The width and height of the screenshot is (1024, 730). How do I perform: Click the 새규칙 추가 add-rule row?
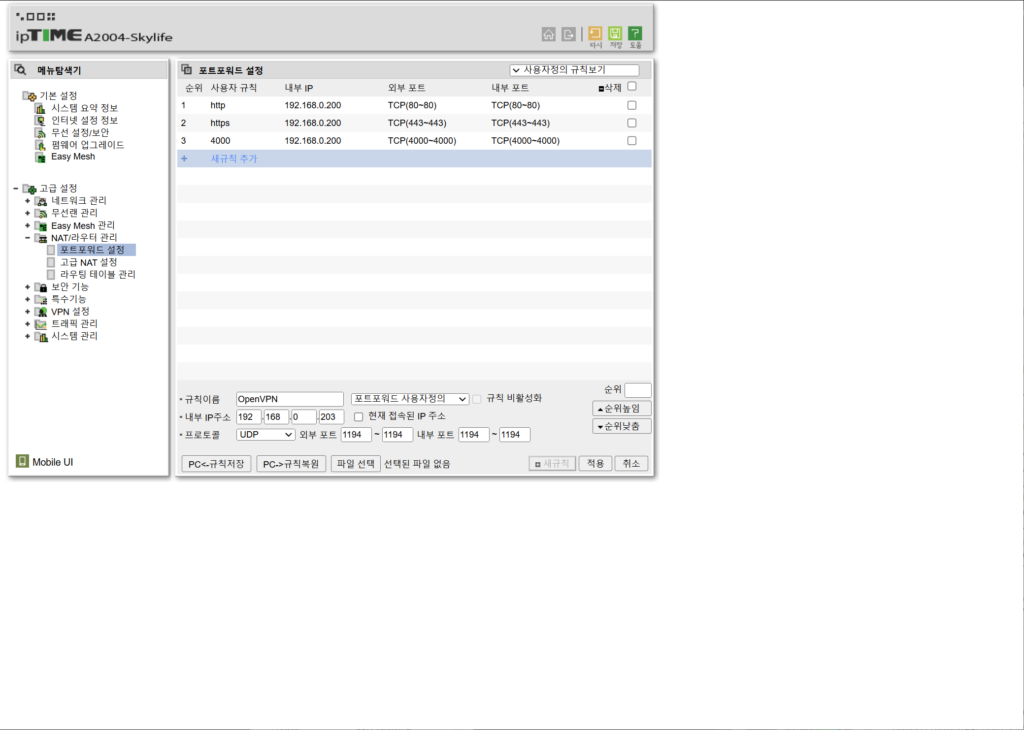point(234,159)
